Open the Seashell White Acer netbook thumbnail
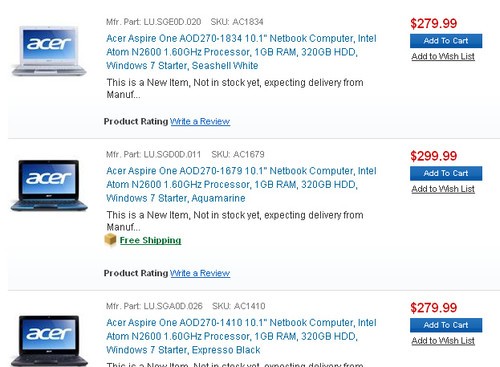 (x=49, y=51)
